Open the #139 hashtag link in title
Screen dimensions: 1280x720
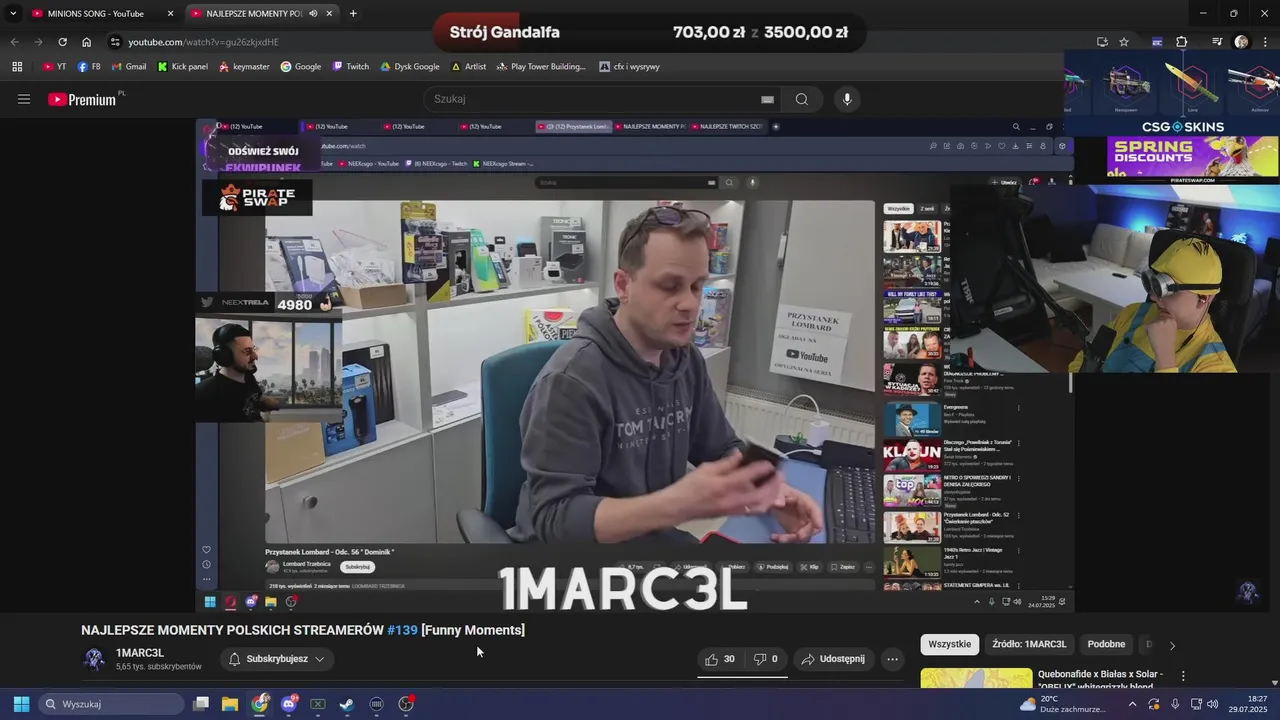pyautogui.click(x=402, y=630)
